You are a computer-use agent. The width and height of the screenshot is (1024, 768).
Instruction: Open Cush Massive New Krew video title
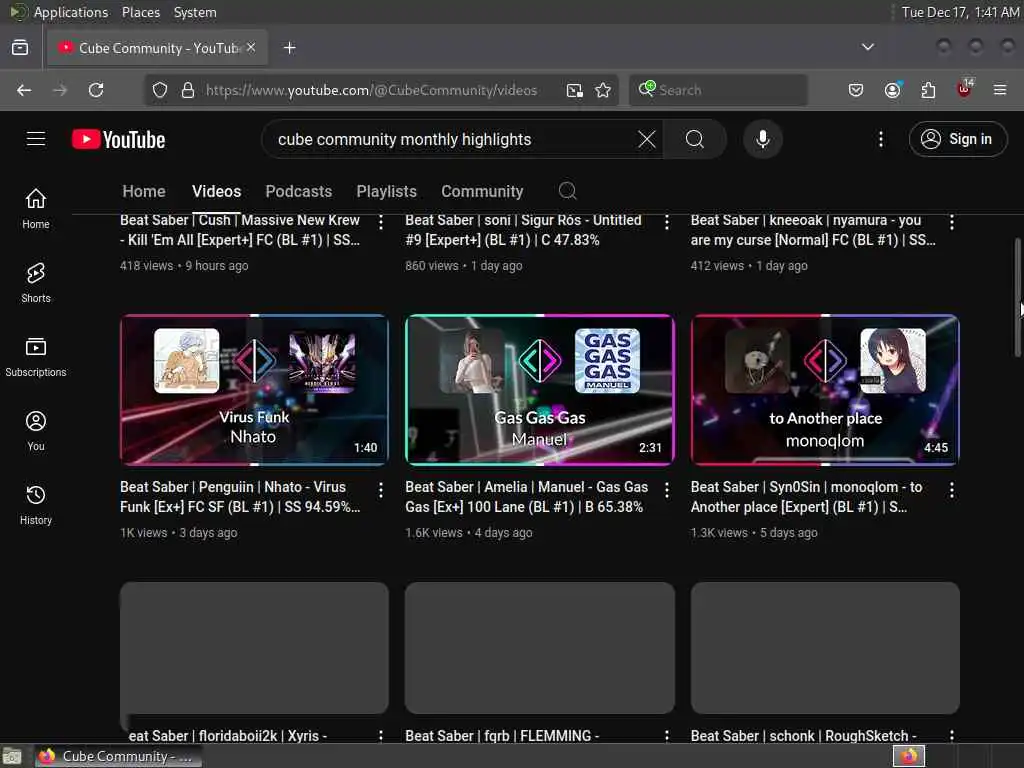240,230
